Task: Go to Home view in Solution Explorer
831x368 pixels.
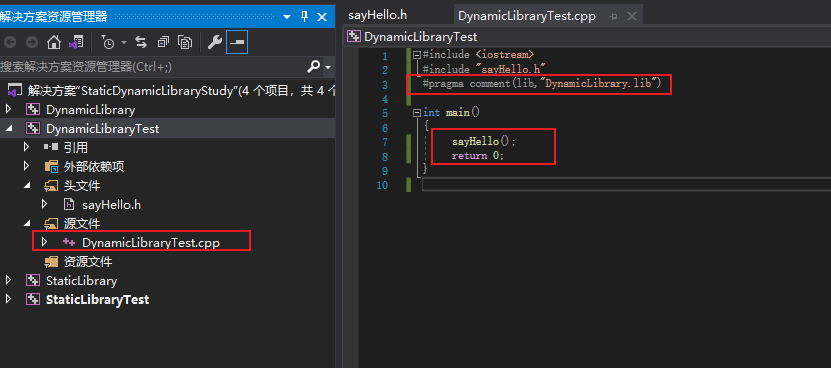Action: point(54,42)
